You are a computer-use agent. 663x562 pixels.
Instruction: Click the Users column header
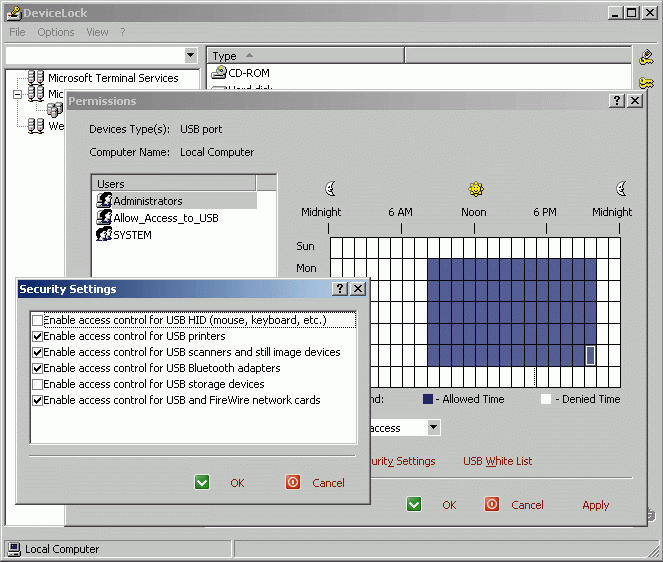tap(174, 184)
